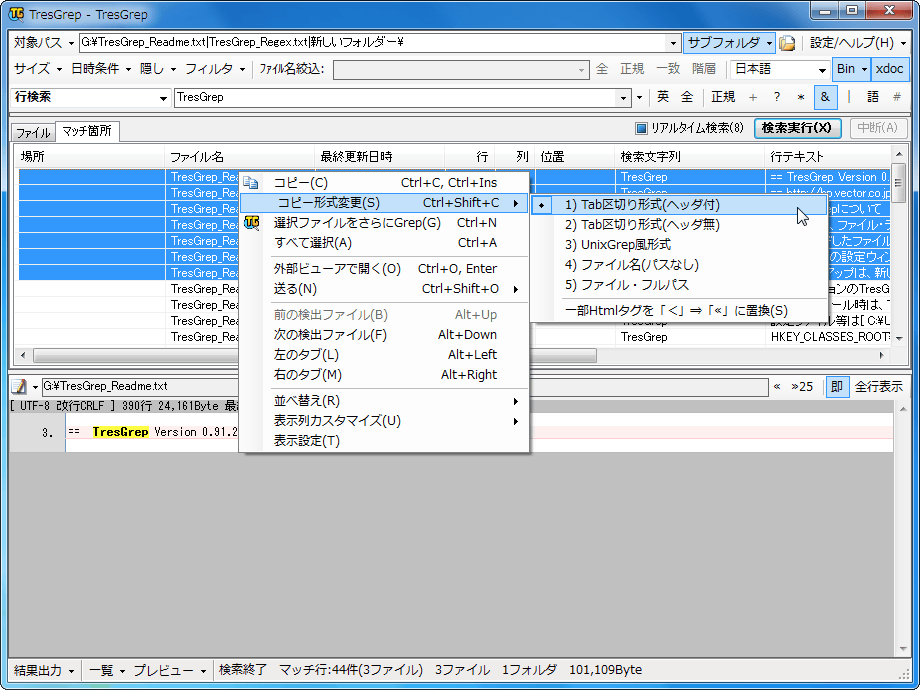Click the »25 next match button

point(802,387)
